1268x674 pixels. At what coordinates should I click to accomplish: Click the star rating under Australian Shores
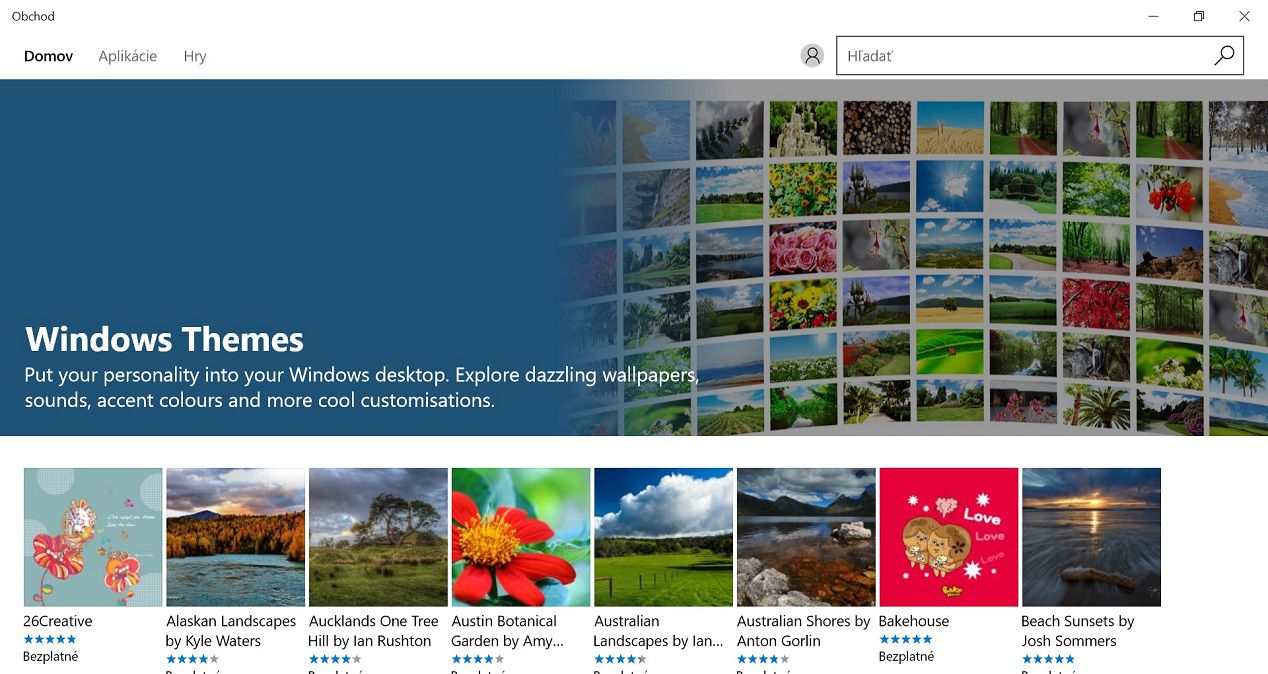(x=763, y=660)
